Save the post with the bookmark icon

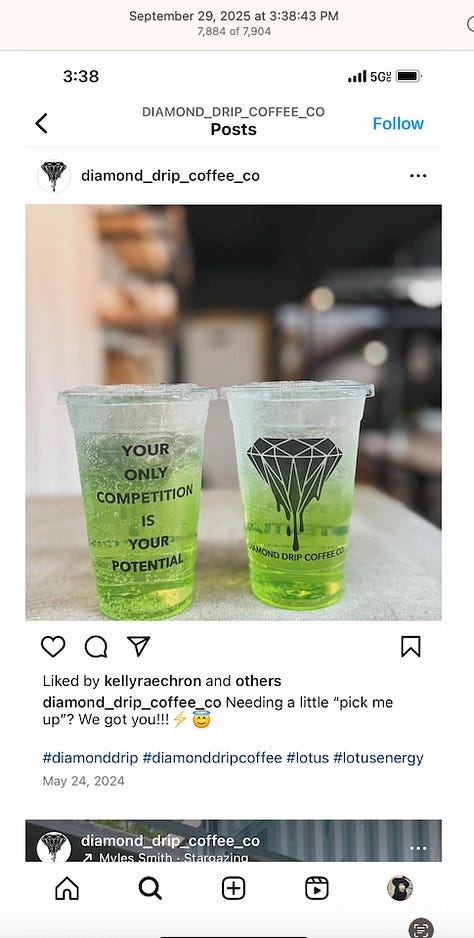pos(411,646)
